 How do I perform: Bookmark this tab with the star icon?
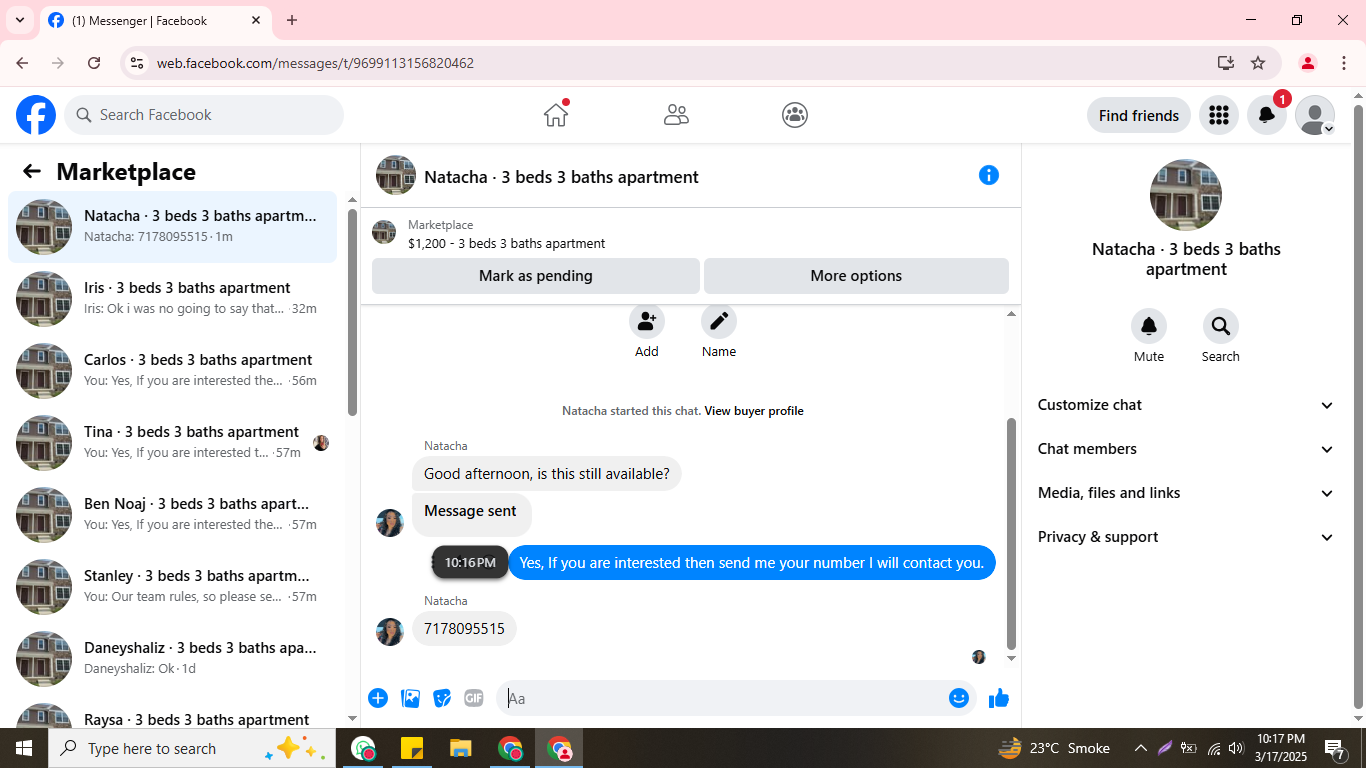[x=1258, y=63]
